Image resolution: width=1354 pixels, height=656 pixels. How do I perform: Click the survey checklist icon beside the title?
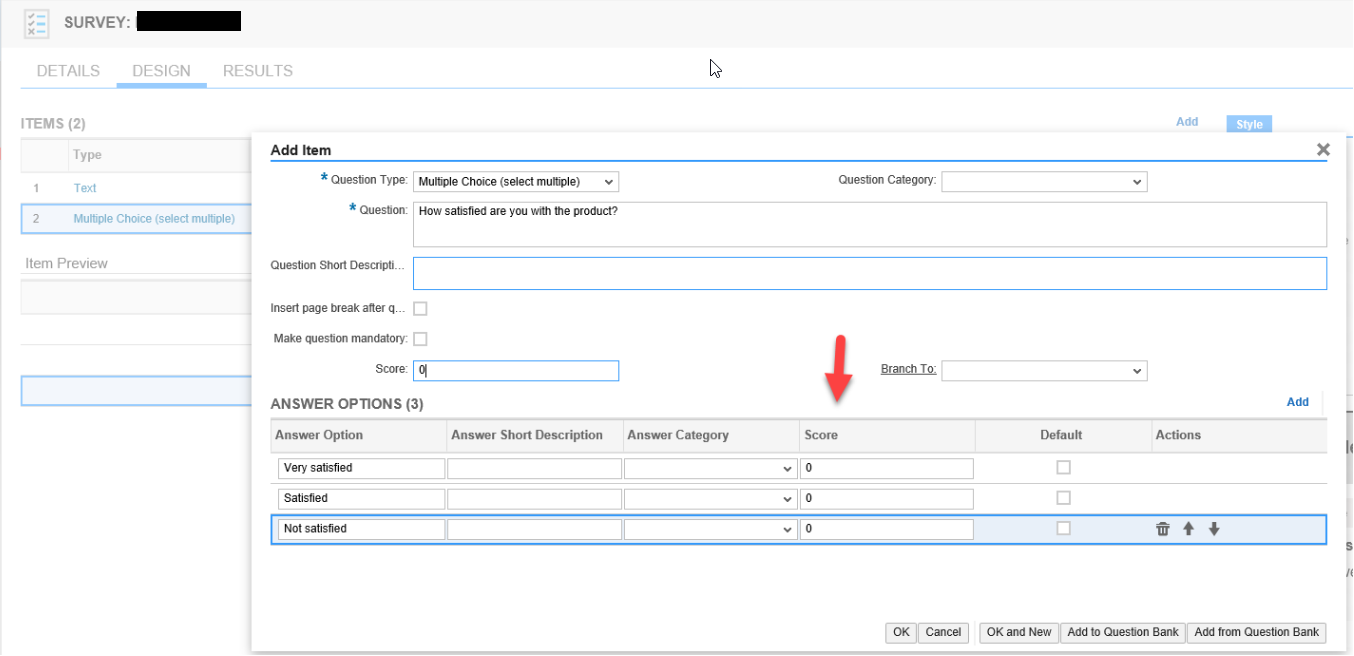click(x=37, y=23)
